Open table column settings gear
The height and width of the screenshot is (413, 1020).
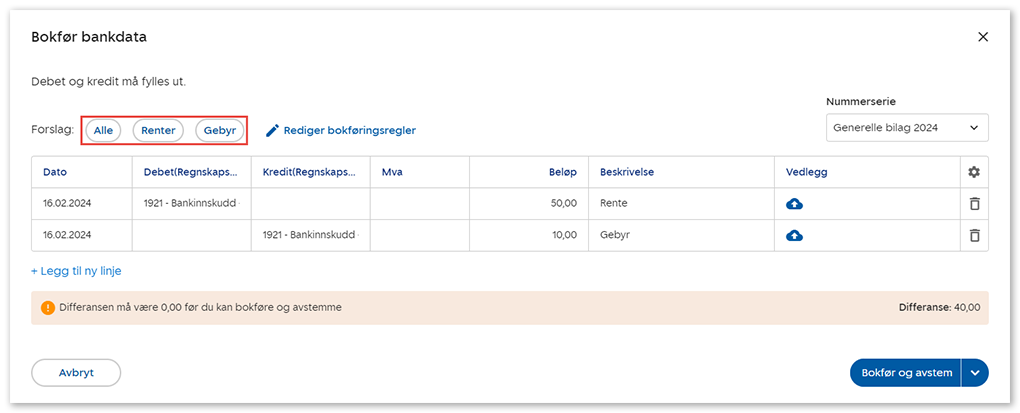pos(974,172)
